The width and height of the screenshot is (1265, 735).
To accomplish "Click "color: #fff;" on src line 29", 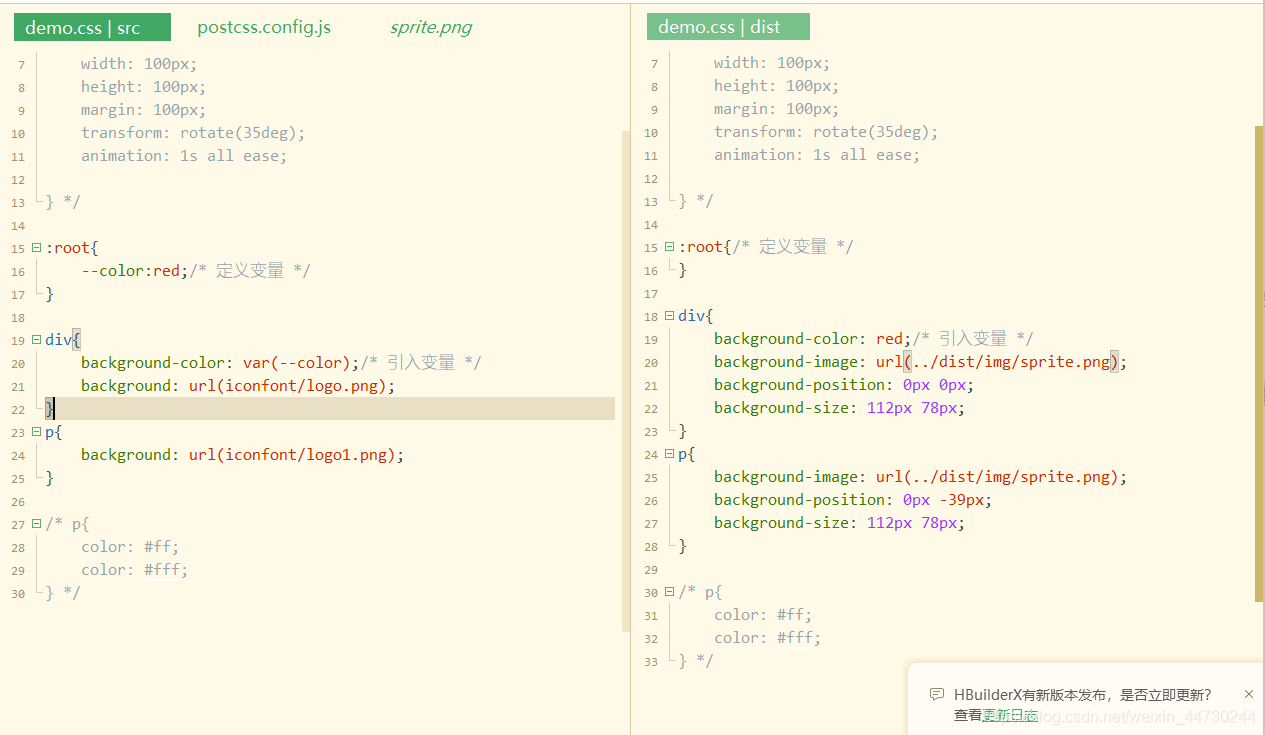I will pos(135,570).
